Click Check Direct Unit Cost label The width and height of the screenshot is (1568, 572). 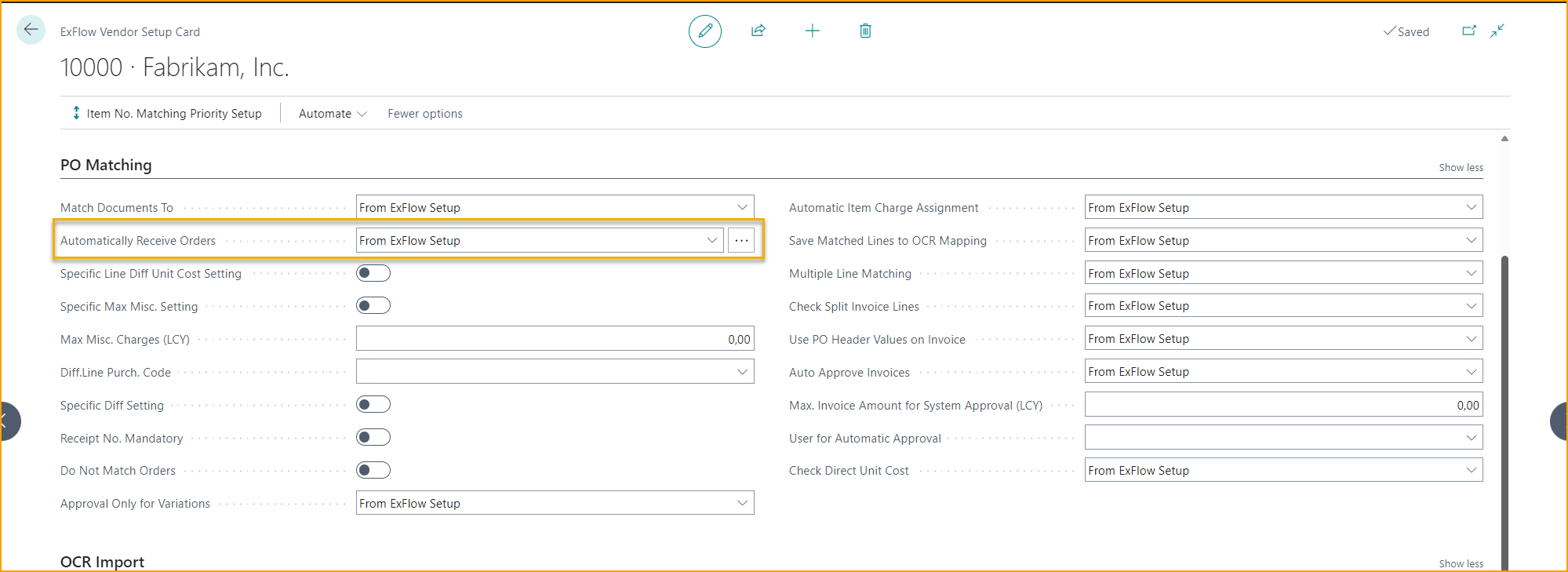[849, 471]
